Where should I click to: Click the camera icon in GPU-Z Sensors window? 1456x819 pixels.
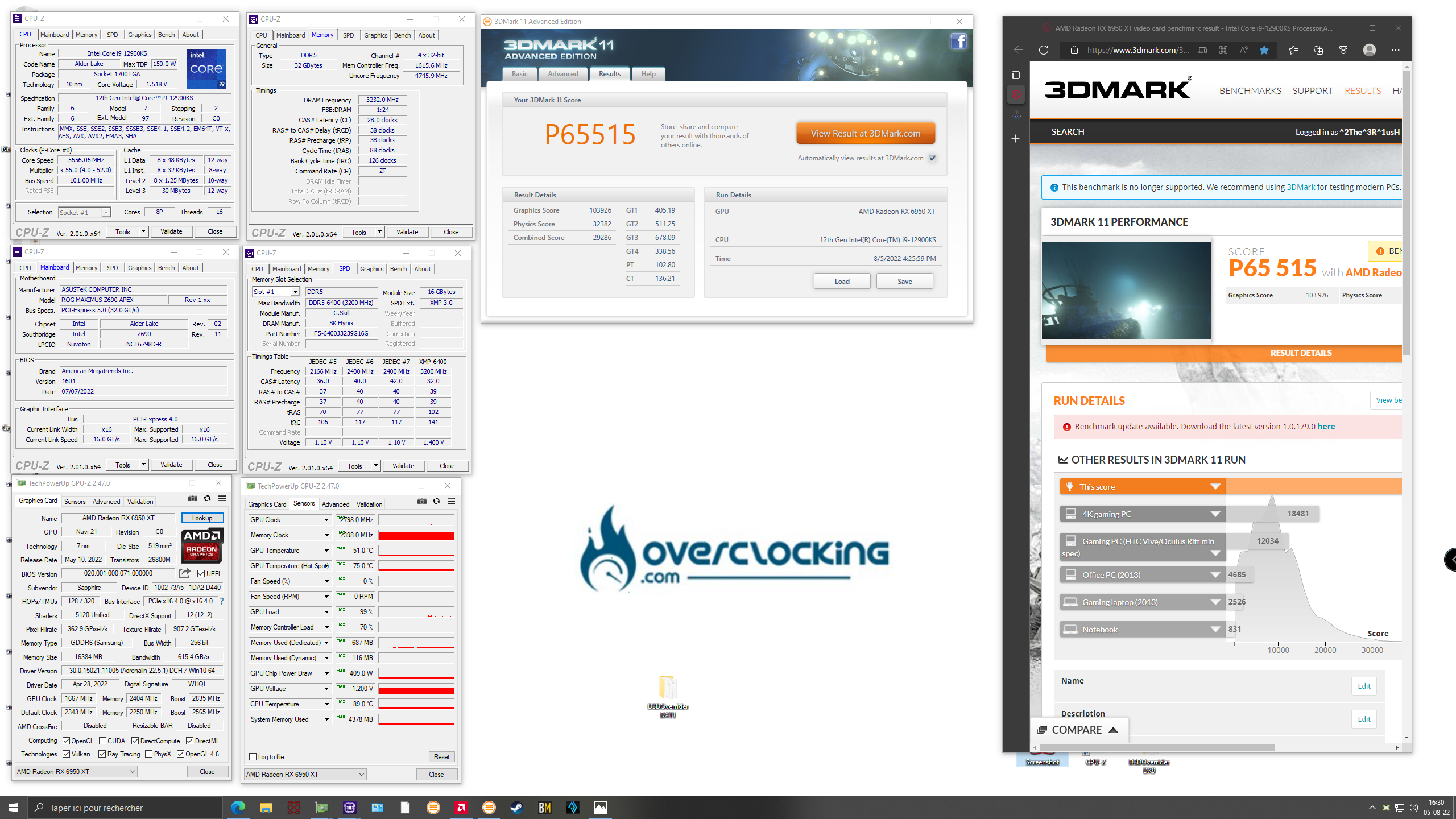tap(422, 502)
